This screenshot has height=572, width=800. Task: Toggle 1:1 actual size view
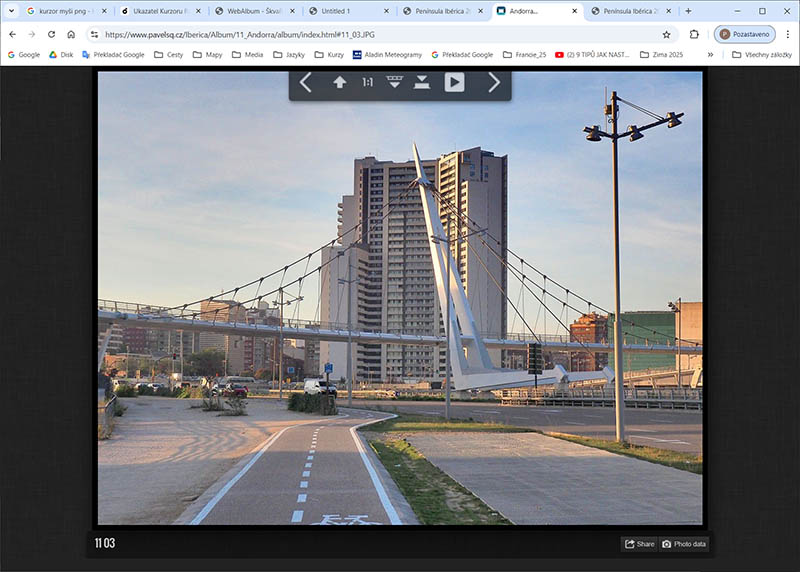click(x=368, y=83)
